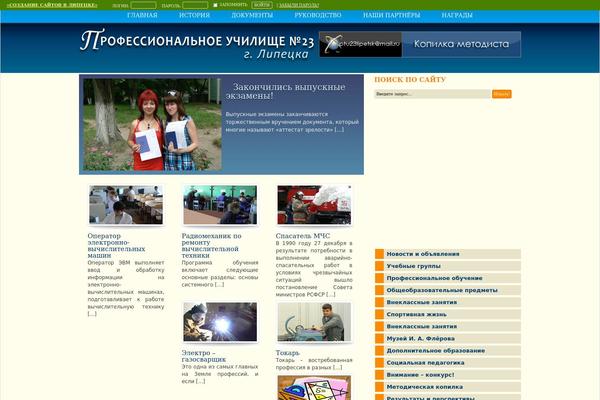600x400 pixels.
Task: Open Спортивная жизнь sidebar item
Action: pyautogui.click(x=448, y=314)
